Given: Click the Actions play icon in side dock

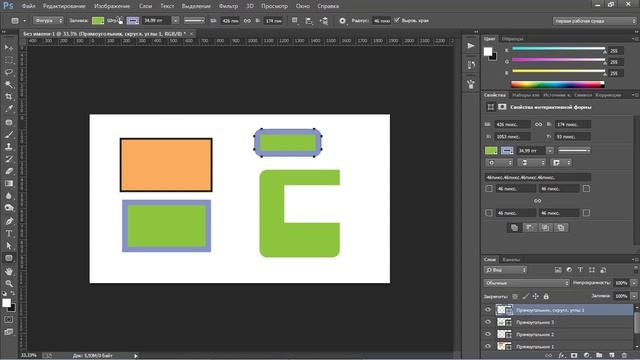Looking at the screenshot, I should [471, 46].
